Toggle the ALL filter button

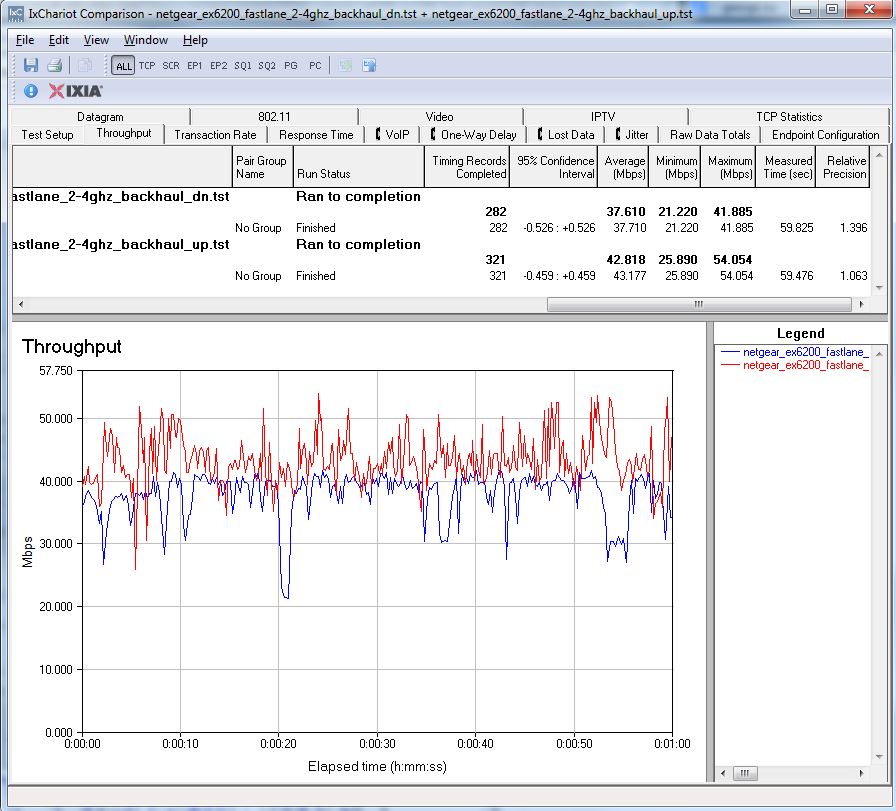click(x=123, y=66)
